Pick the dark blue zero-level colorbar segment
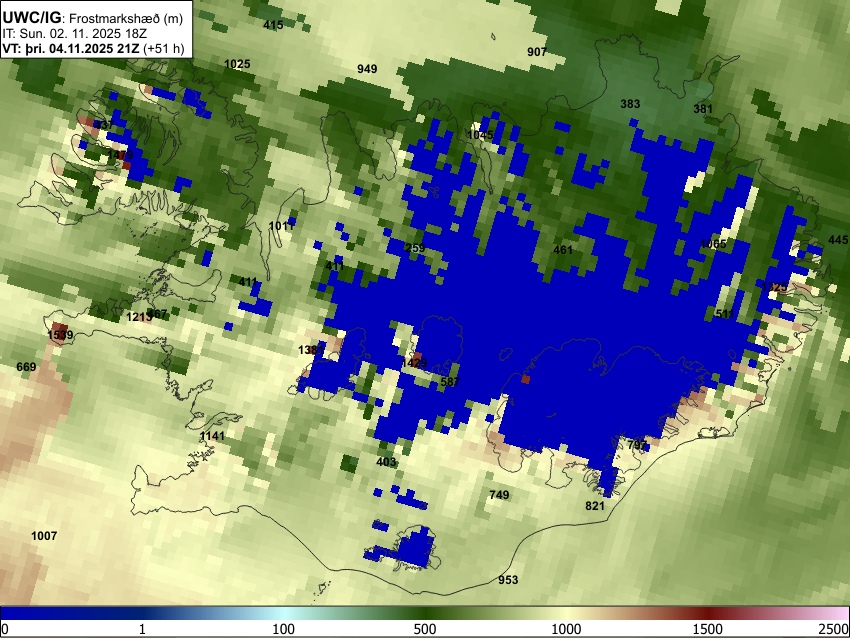The image size is (850, 638). pyautogui.click(x=70, y=613)
